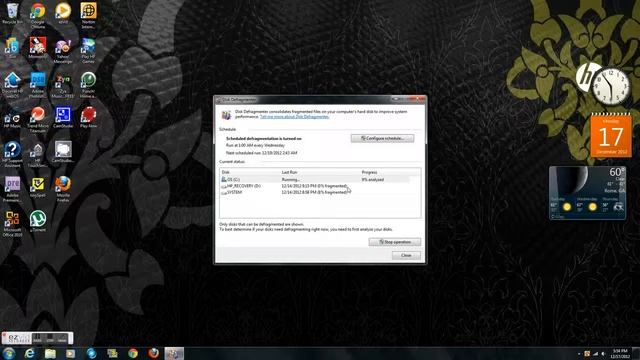Open the Adobe Photoshop desktop shortcut
The width and height of the screenshot is (640, 360).
click(38, 85)
